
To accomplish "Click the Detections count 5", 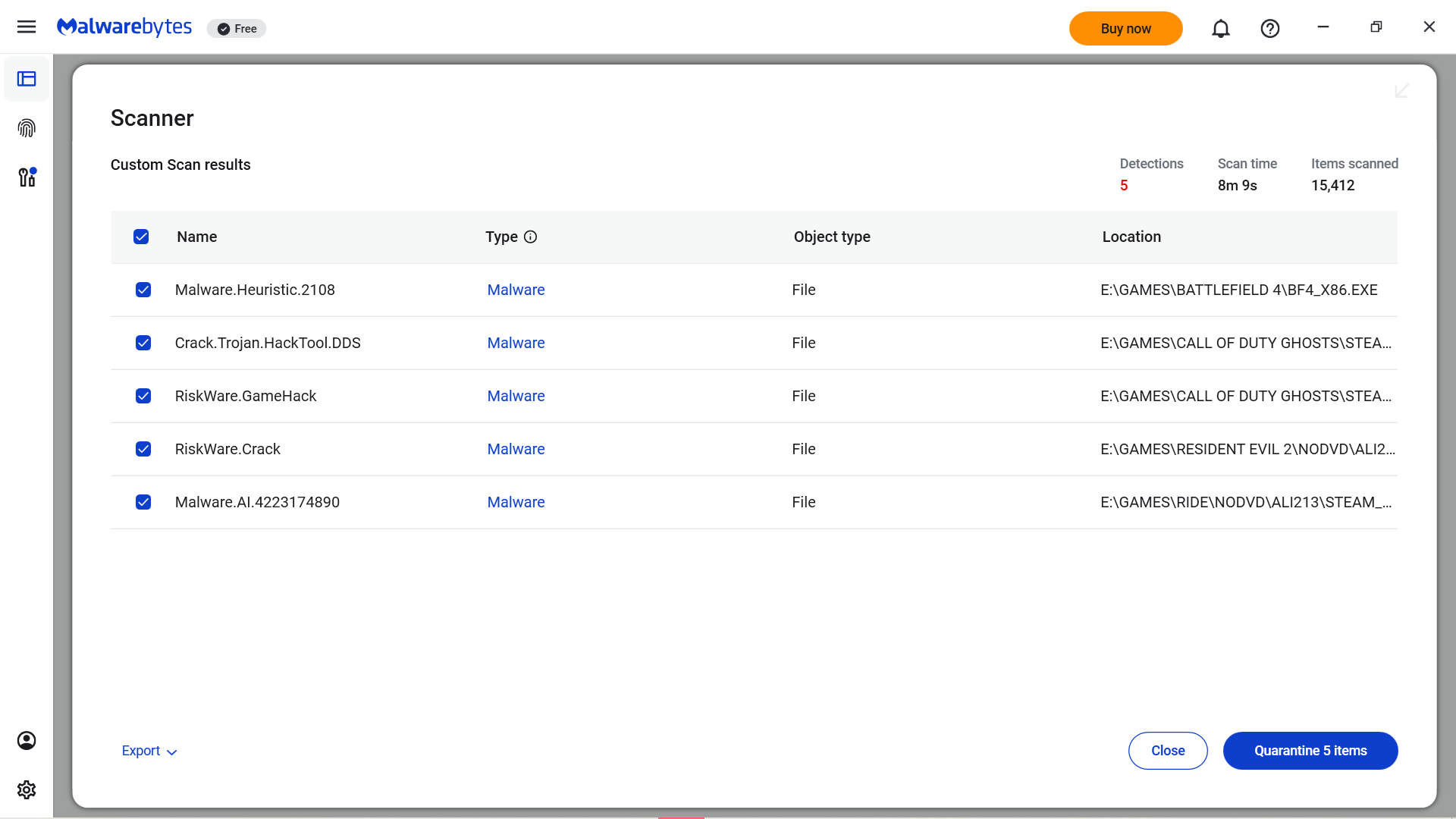I will pos(1124,185).
